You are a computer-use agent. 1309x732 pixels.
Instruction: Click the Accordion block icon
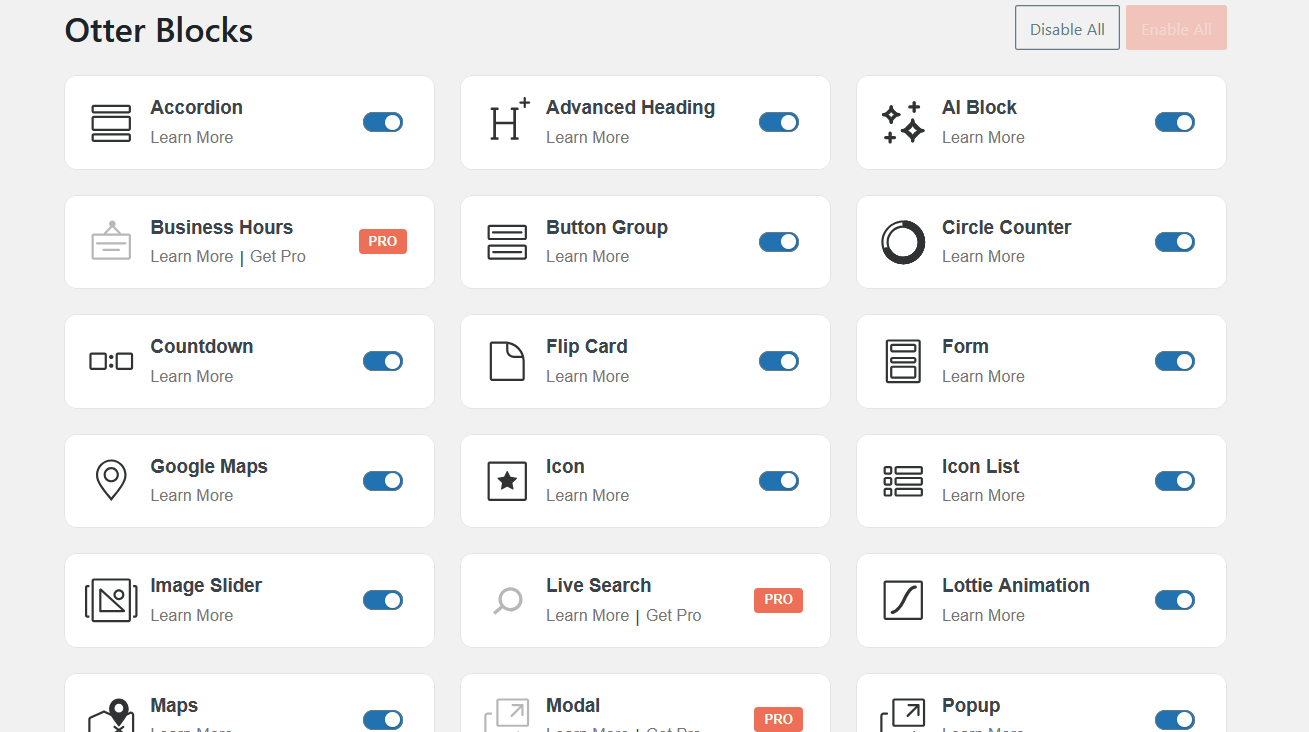pos(111,123)
